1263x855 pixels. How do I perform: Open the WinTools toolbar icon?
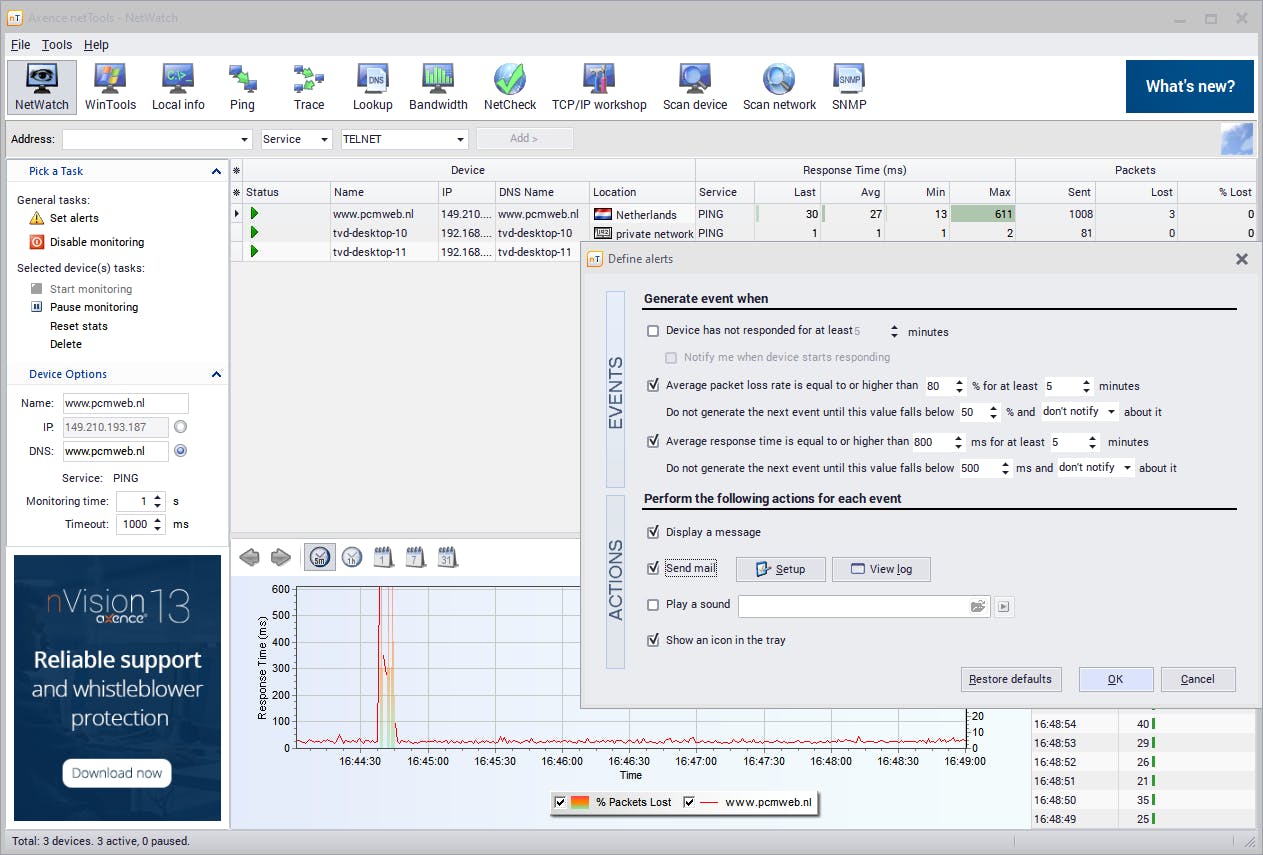110,86
